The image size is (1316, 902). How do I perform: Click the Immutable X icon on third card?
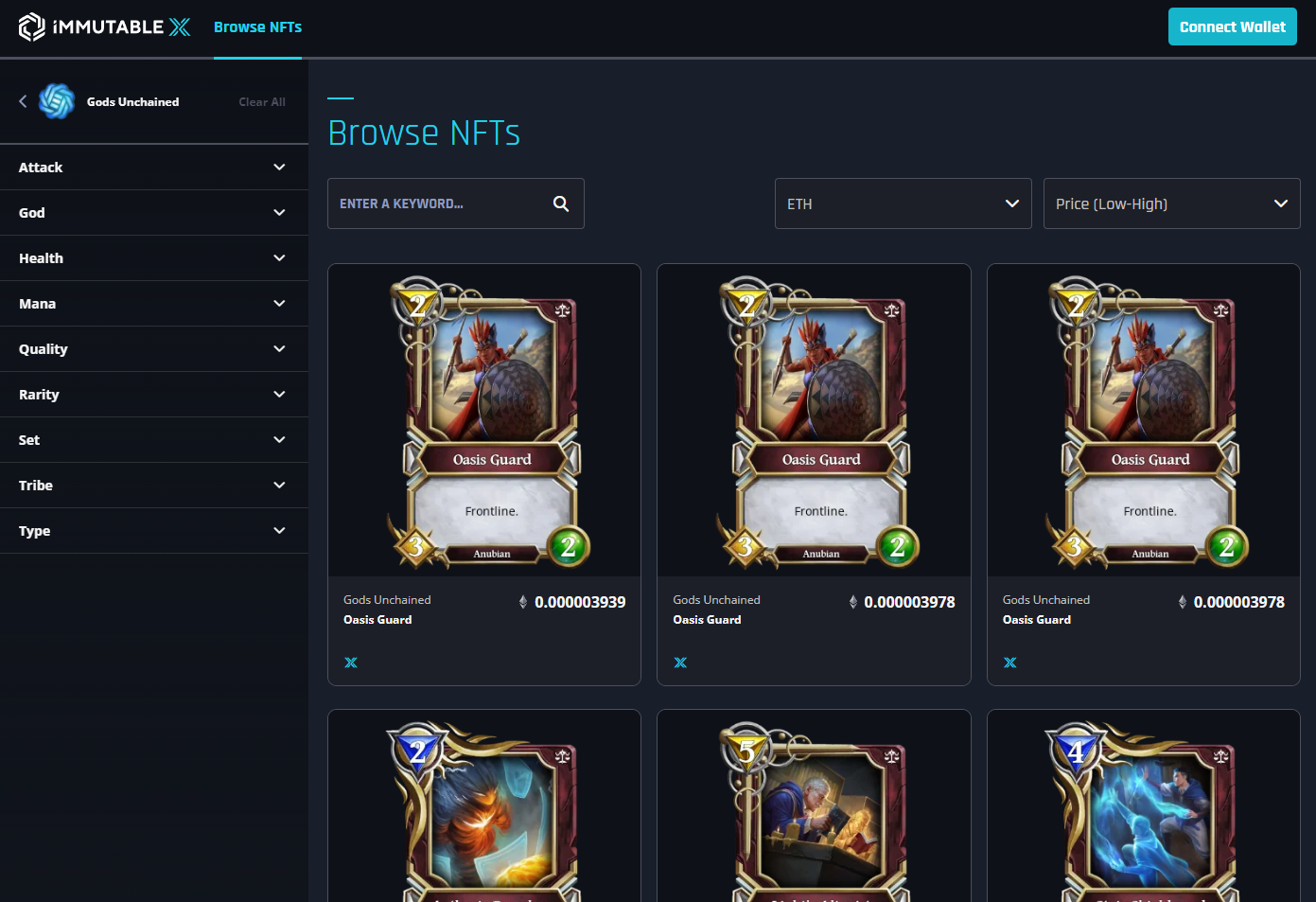(1010, 663)
